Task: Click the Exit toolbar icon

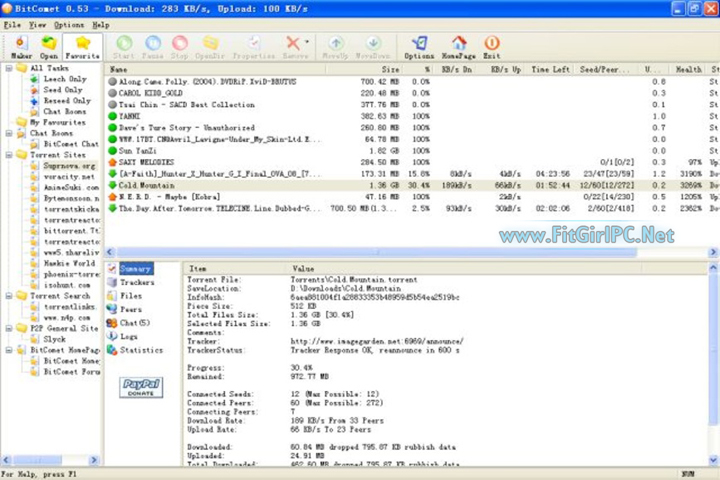Action: 491,46
